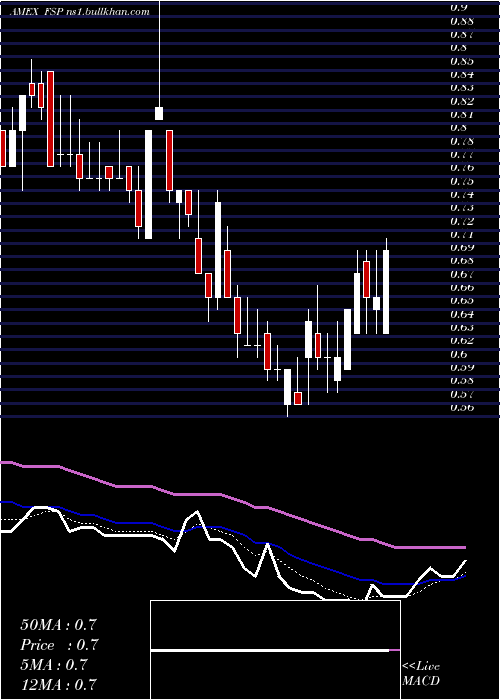Select the 0.59 price axis label
500x700 pixels.
click(x=462, y=367)
